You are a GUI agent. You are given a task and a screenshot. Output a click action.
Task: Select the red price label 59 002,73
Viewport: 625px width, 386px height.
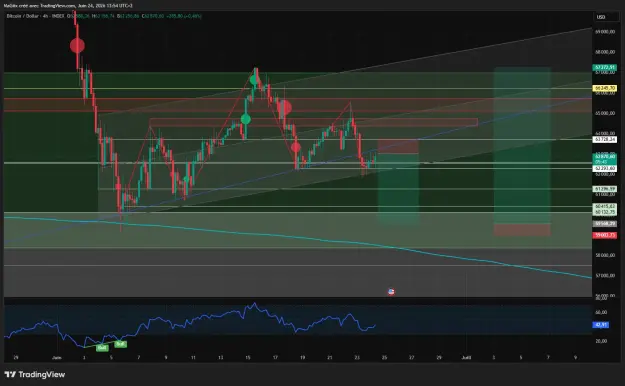(604, 236)
